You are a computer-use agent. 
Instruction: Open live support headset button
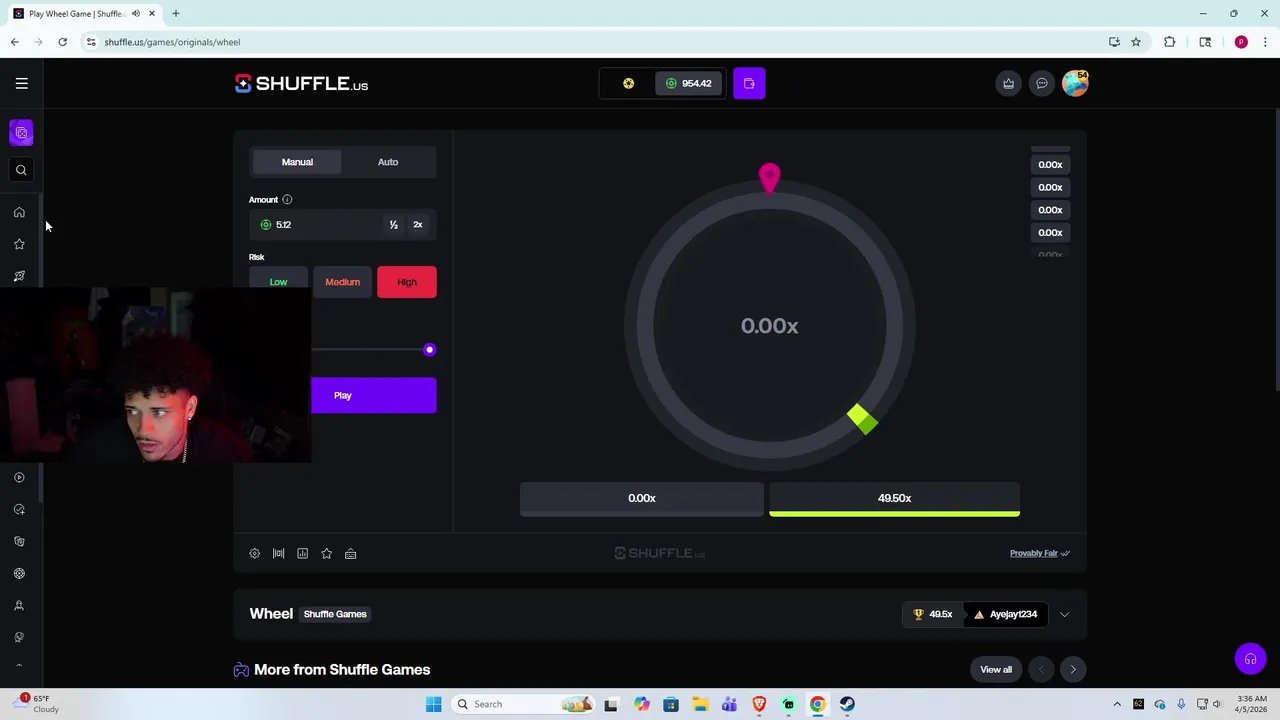coord(1250,659)
